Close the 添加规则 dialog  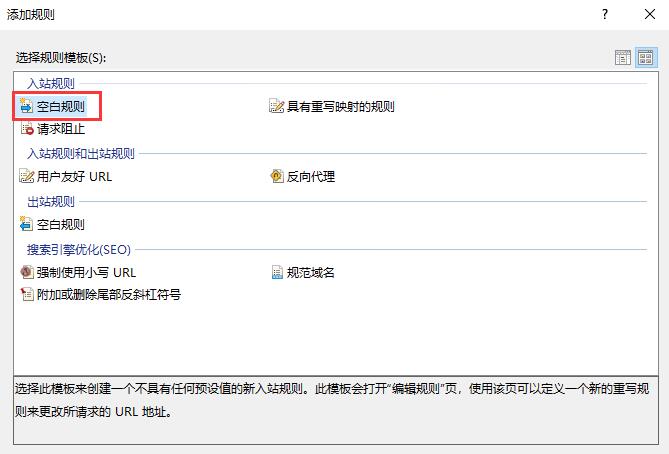tap(650, 14)
